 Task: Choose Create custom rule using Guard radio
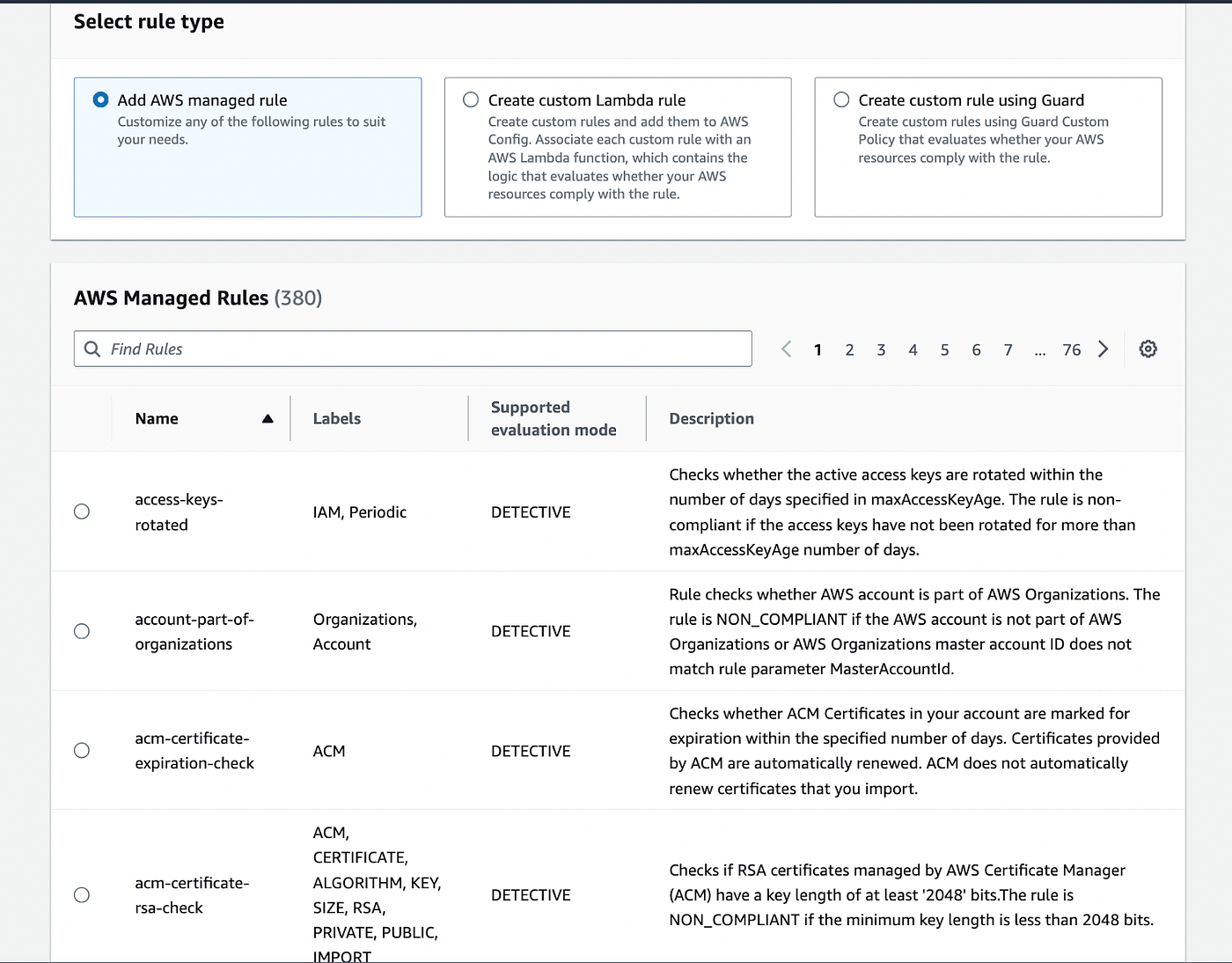(841, 99)
